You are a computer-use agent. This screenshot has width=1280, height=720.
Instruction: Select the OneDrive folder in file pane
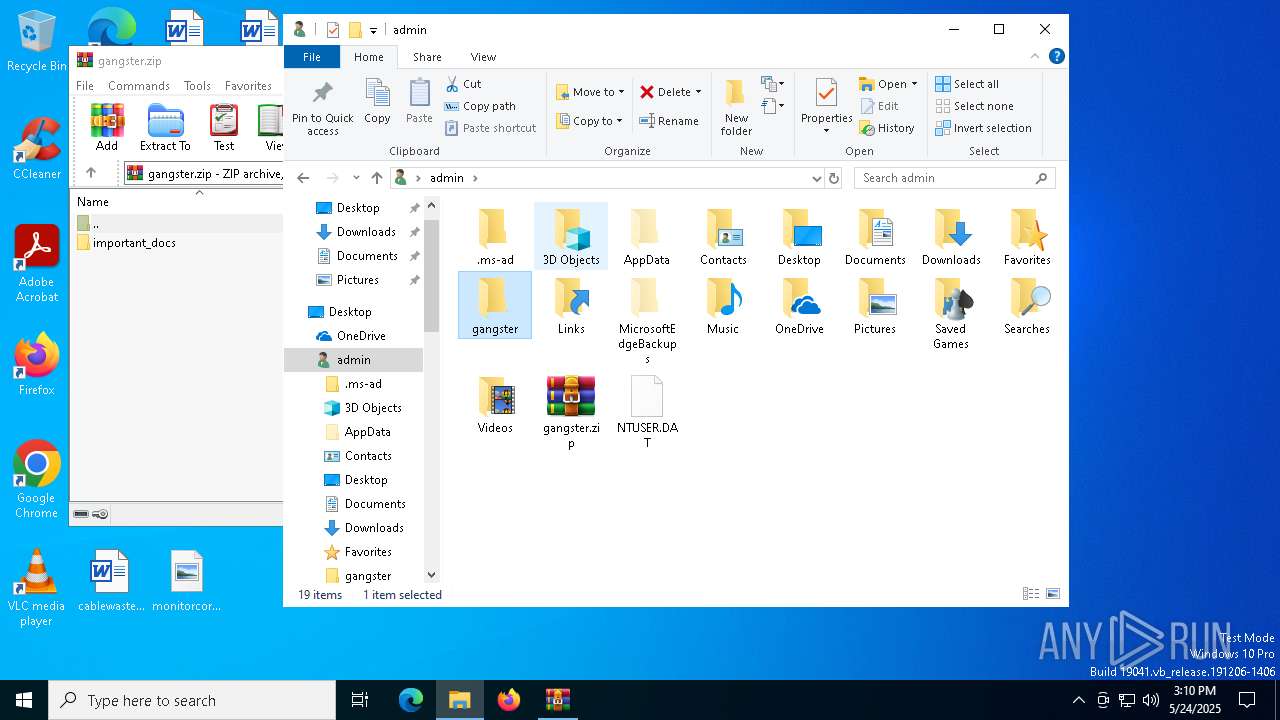tap(799, 306)
